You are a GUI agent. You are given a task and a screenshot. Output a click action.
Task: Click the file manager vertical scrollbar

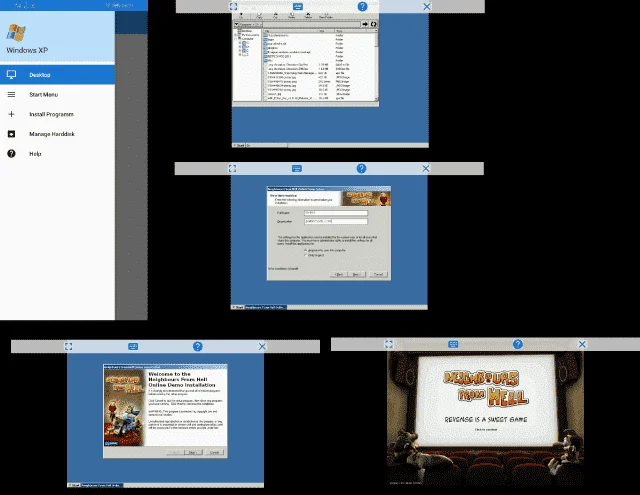coord(376,66)
